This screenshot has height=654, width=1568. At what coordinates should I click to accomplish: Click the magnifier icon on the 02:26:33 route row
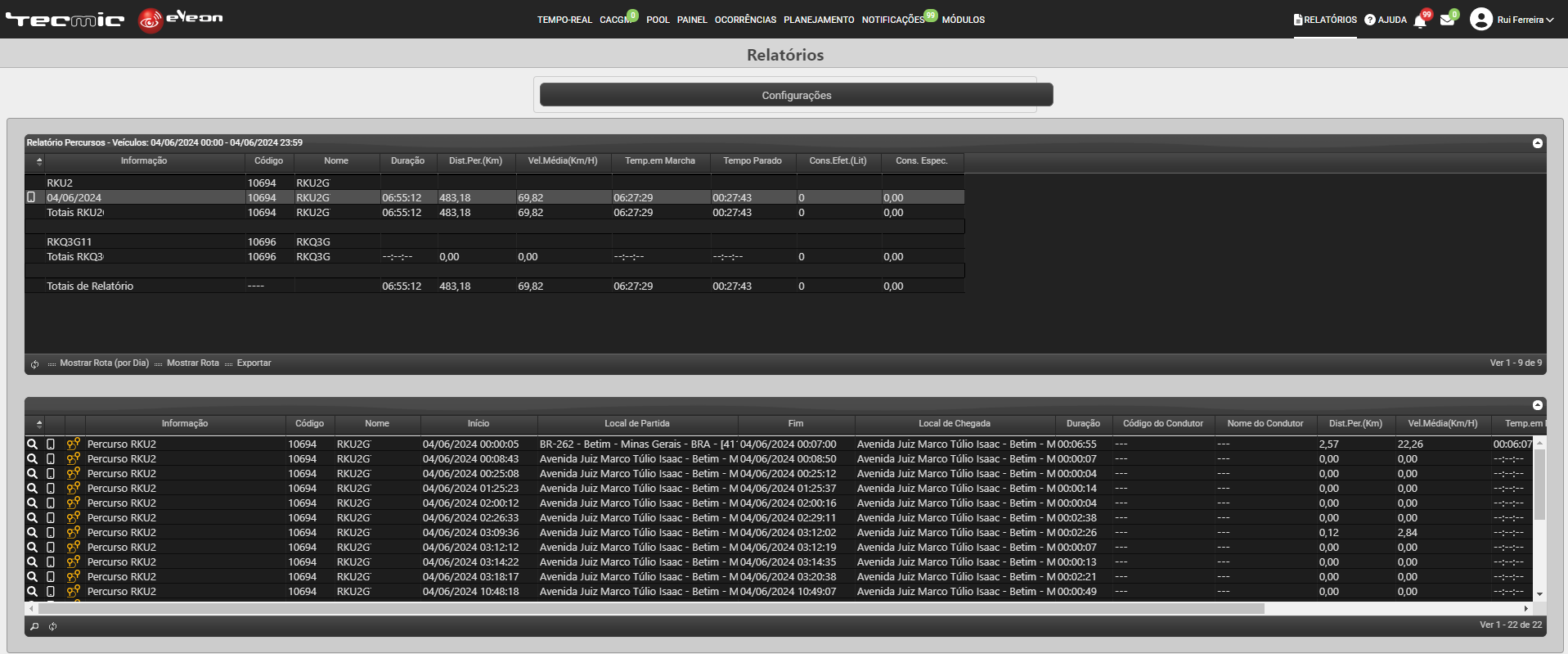33,518
